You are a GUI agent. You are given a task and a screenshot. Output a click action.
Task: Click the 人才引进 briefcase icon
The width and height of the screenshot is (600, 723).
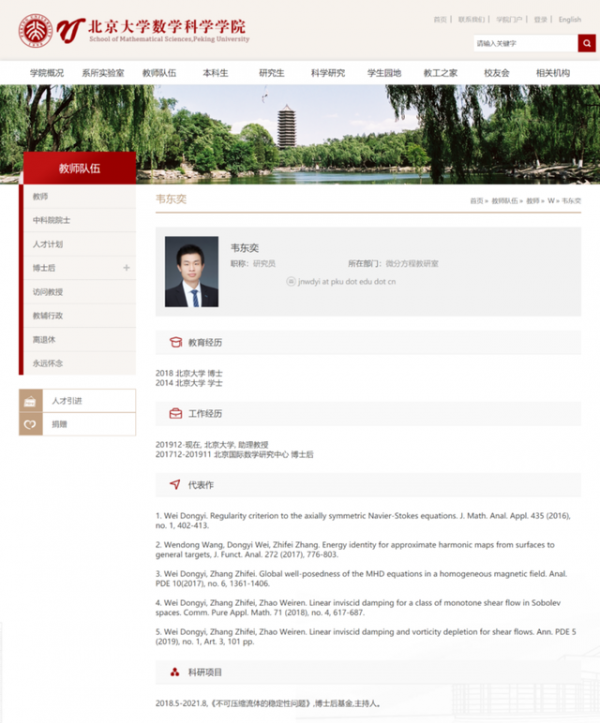(30, 401)
